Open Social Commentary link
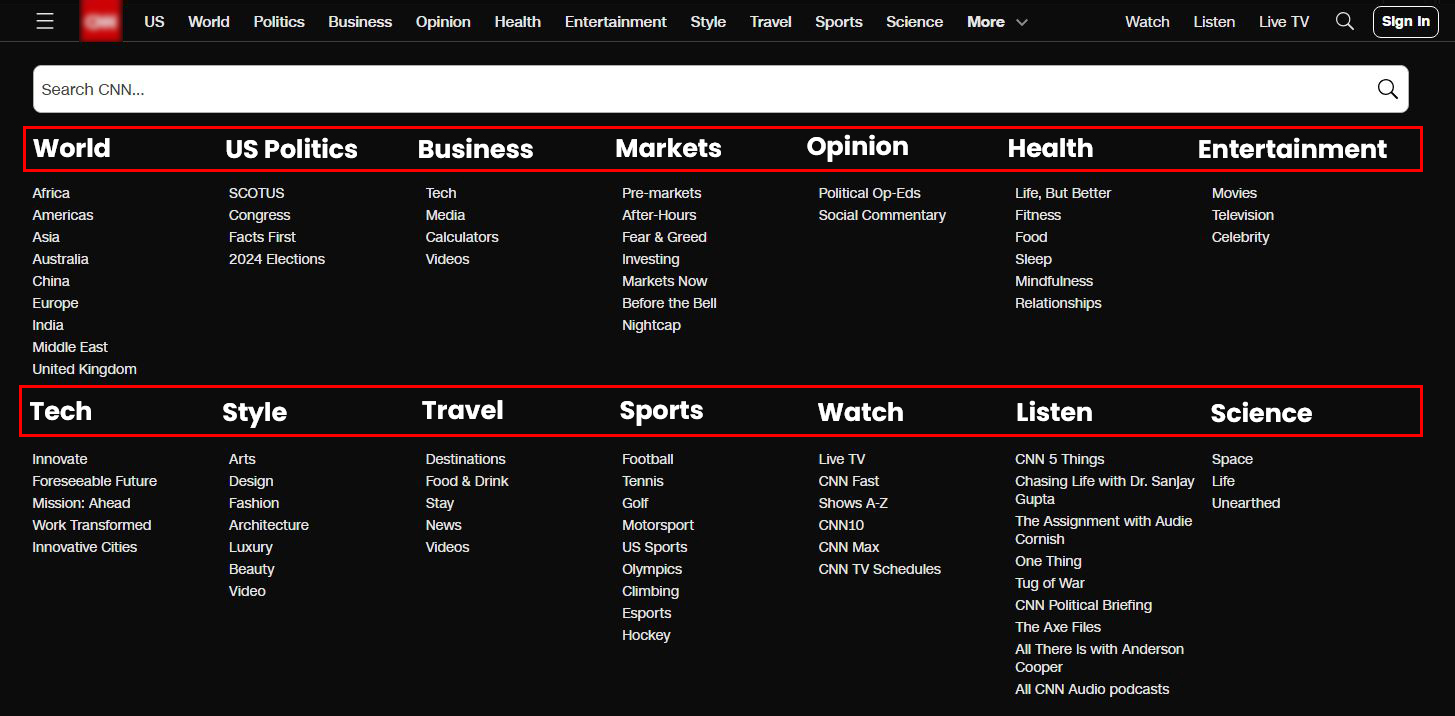Viewport: 1455px width, 716px height. click(882, 215)
